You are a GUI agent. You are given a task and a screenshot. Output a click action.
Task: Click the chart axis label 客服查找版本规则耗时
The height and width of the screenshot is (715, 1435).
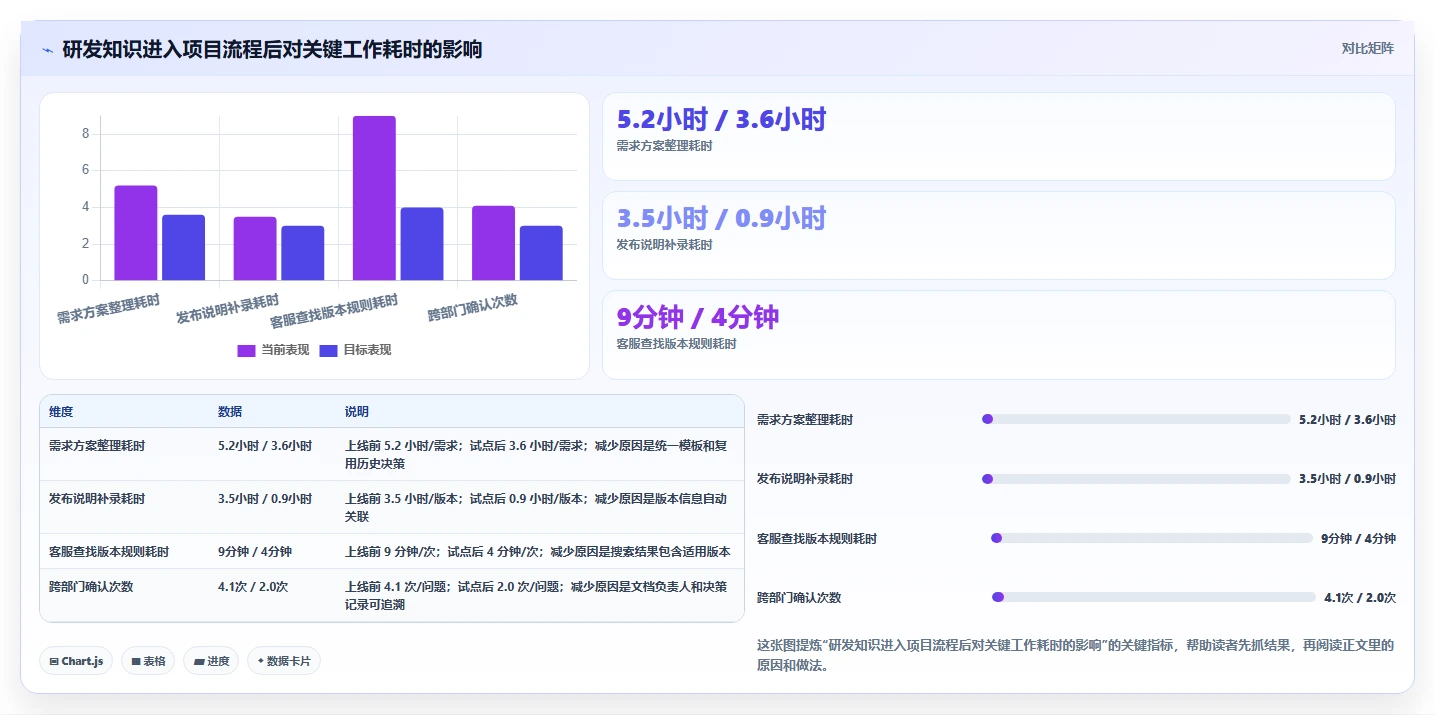click(x=334, y=311)
